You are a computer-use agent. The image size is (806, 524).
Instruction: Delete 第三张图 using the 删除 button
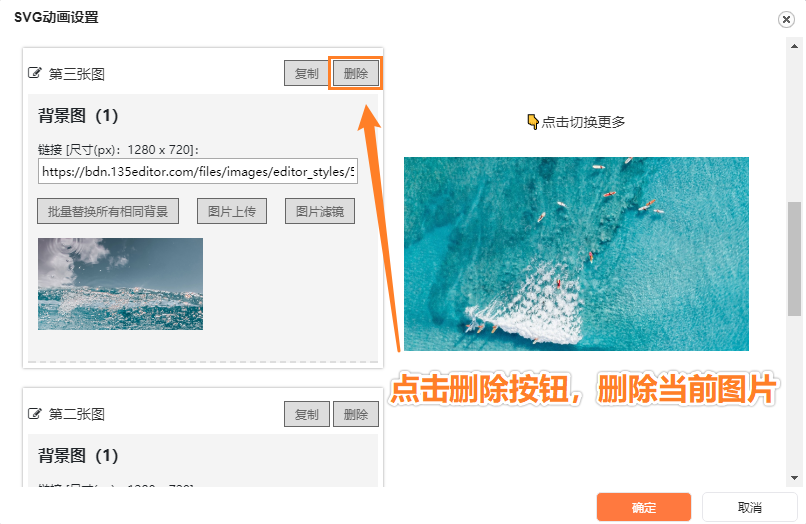[x=356, y=74]
